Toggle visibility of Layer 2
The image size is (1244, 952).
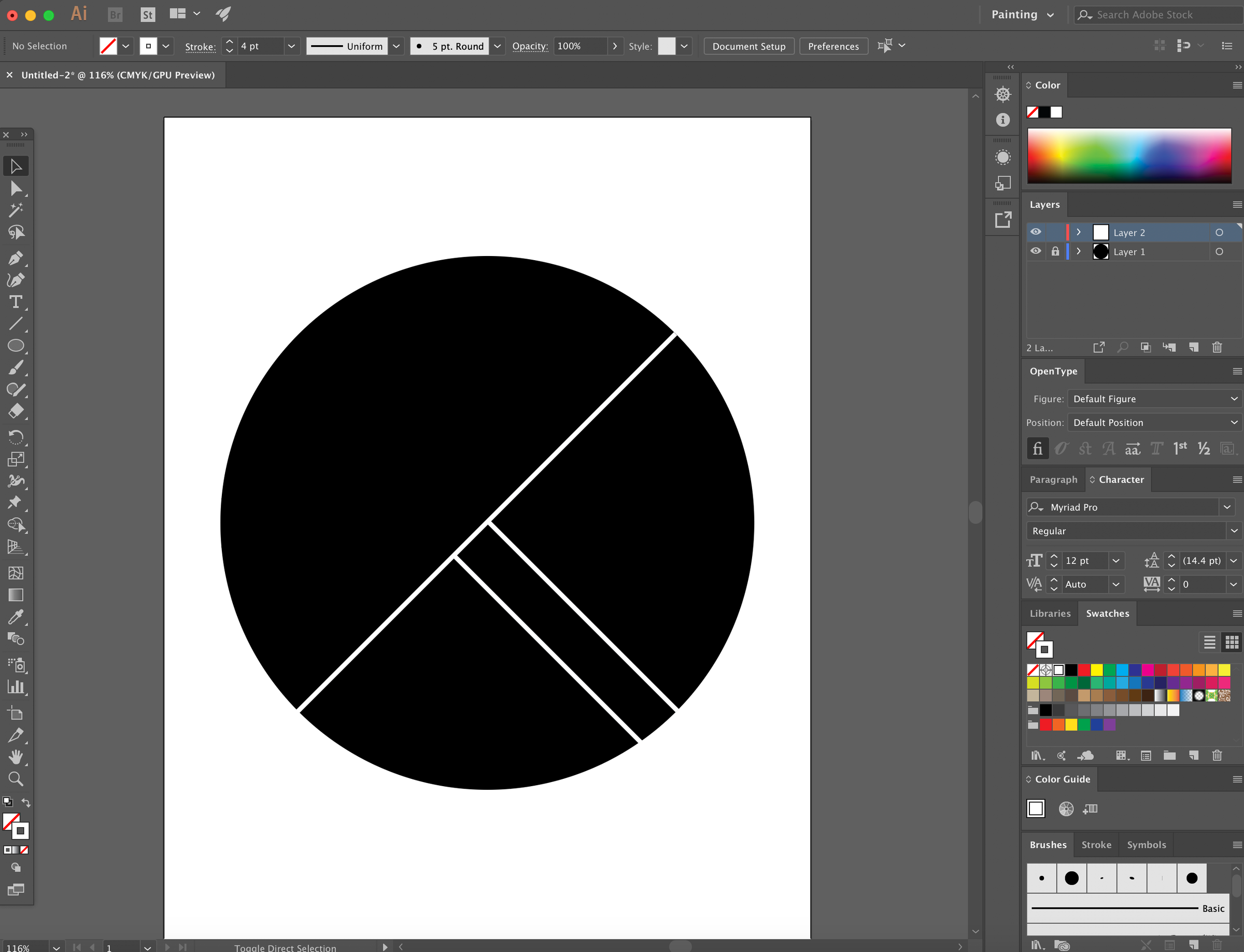[1036, 232]
